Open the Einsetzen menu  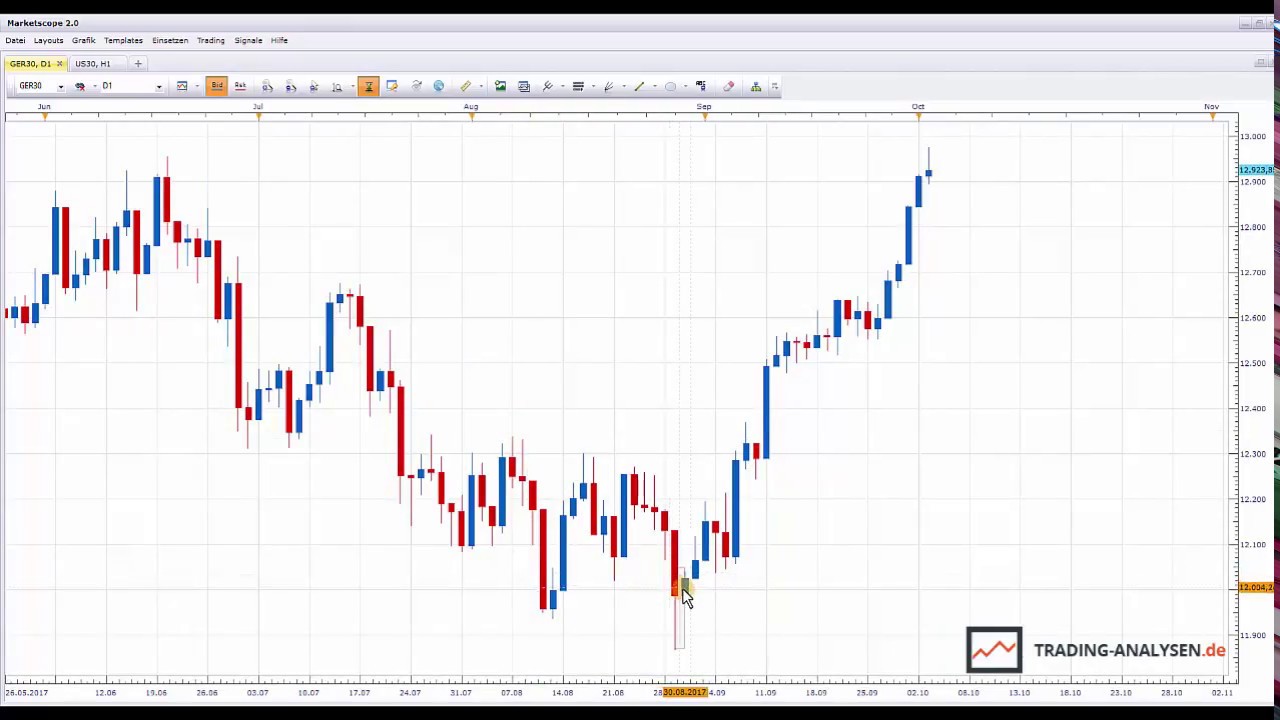(x=170, y=41)
